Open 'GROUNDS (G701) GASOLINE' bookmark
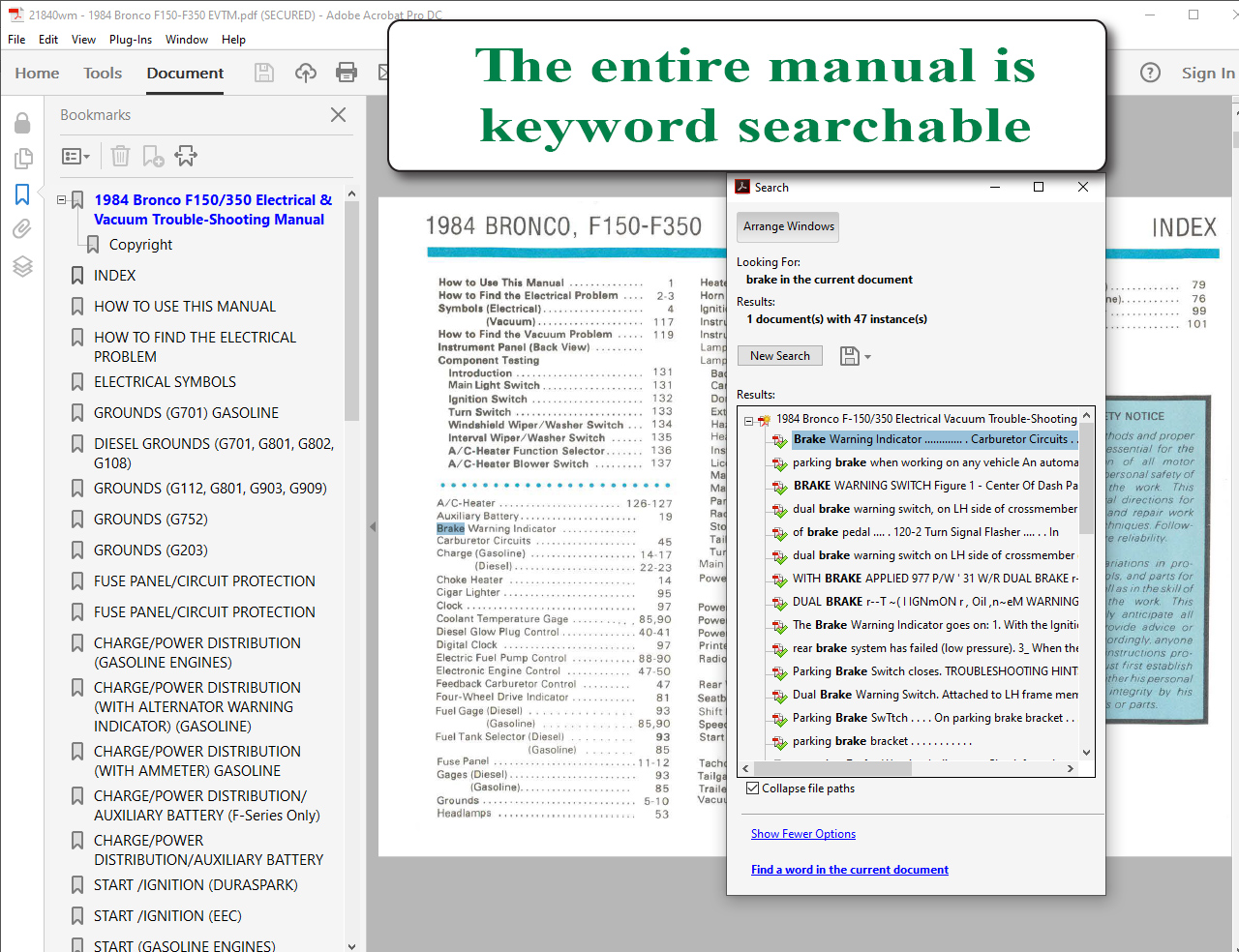The image size is (1239, 952). [186, 413]
